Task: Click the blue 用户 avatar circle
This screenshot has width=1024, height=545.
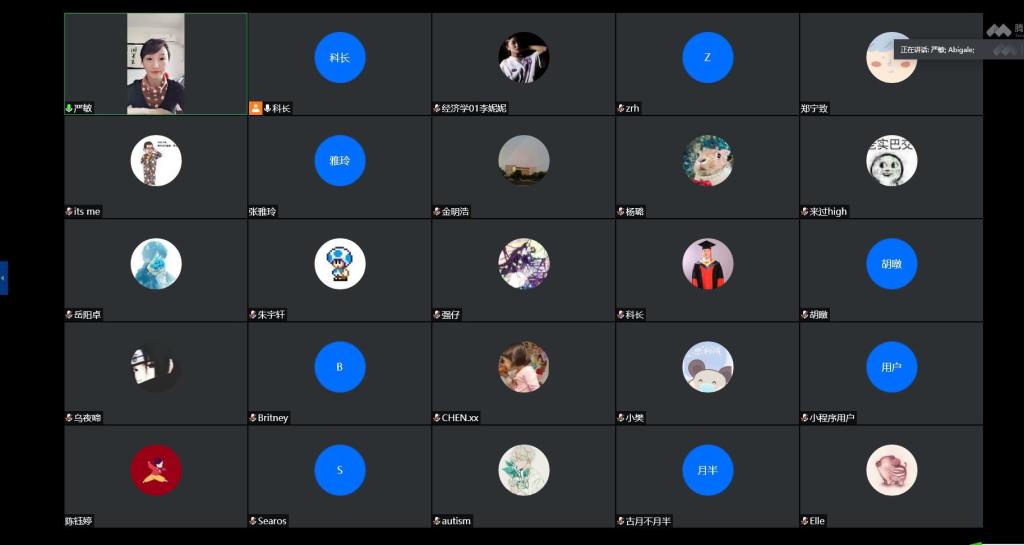Action: (x=891, y=367)
